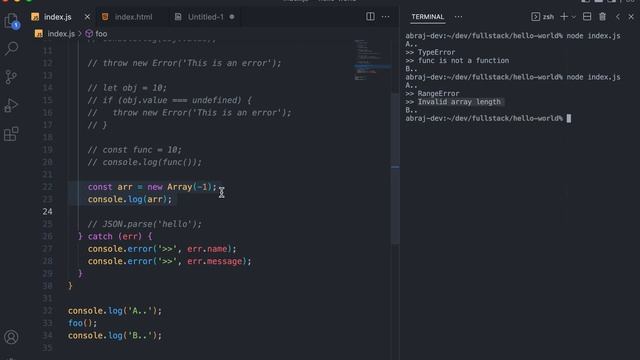Switch to the index.js tab
Image resolution: width=640 pixels, height=360 pixels.
(58, 17)
